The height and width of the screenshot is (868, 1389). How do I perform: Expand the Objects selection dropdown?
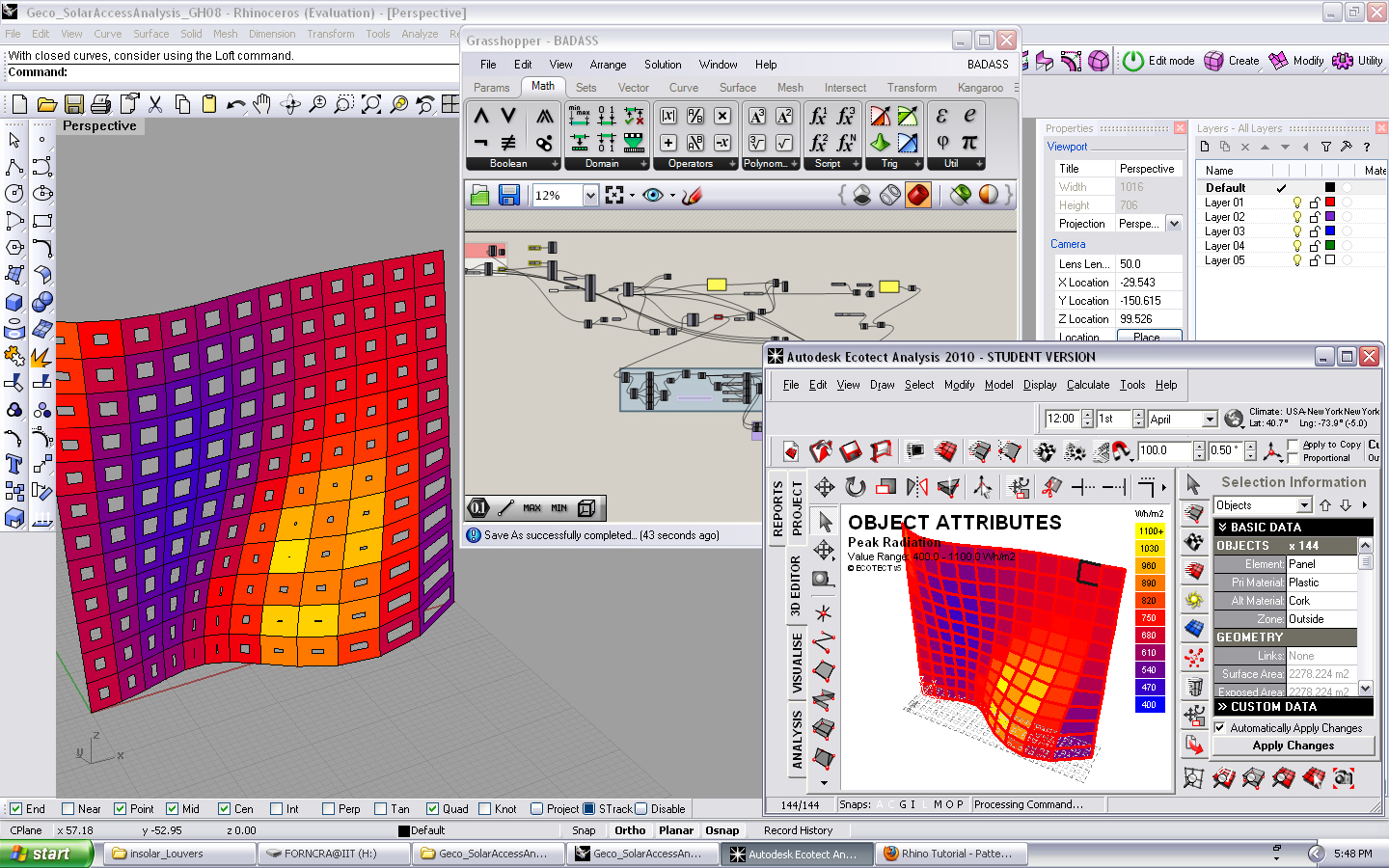pyautogui.click(x=1304, y=505)
